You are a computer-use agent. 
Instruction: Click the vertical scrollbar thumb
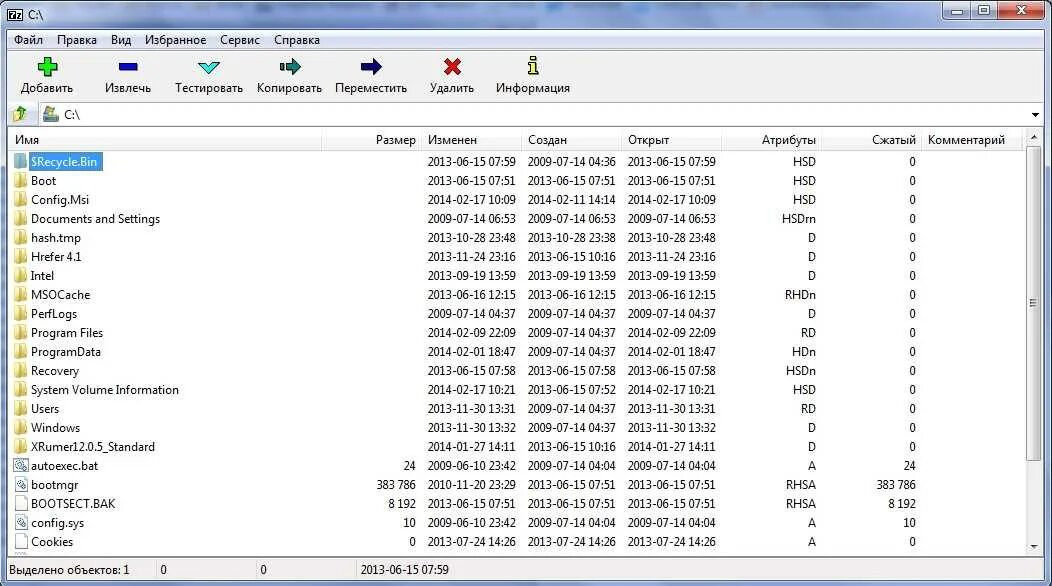1034,303
